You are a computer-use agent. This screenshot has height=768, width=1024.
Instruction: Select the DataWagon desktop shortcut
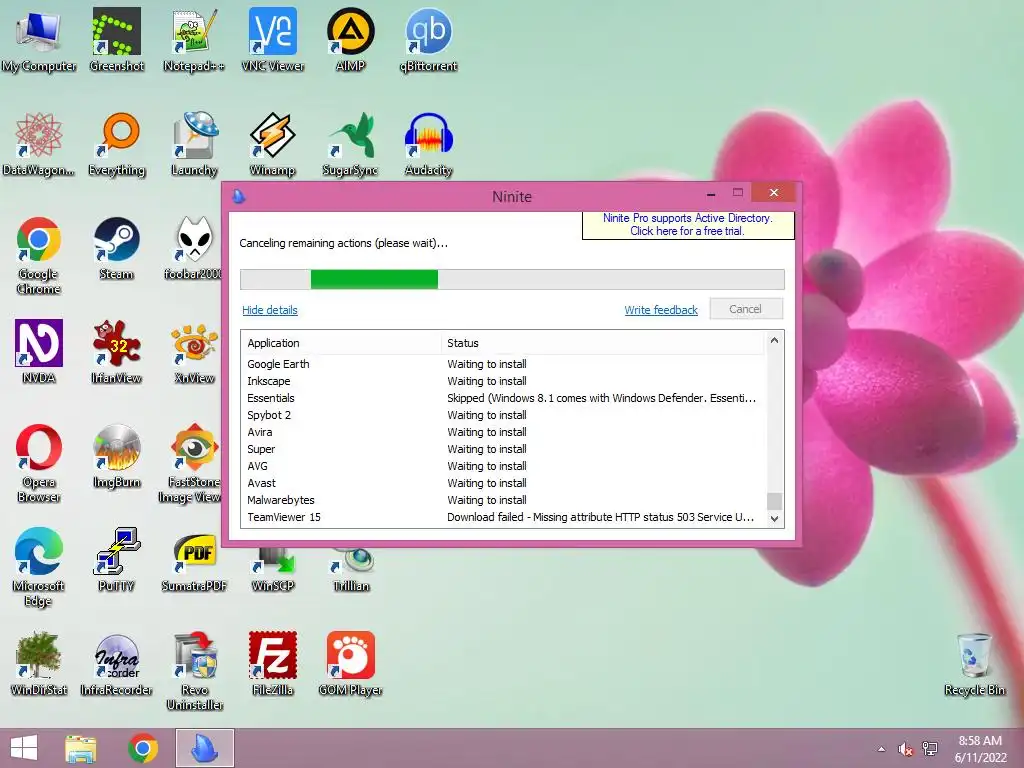[x=39, y=144]
